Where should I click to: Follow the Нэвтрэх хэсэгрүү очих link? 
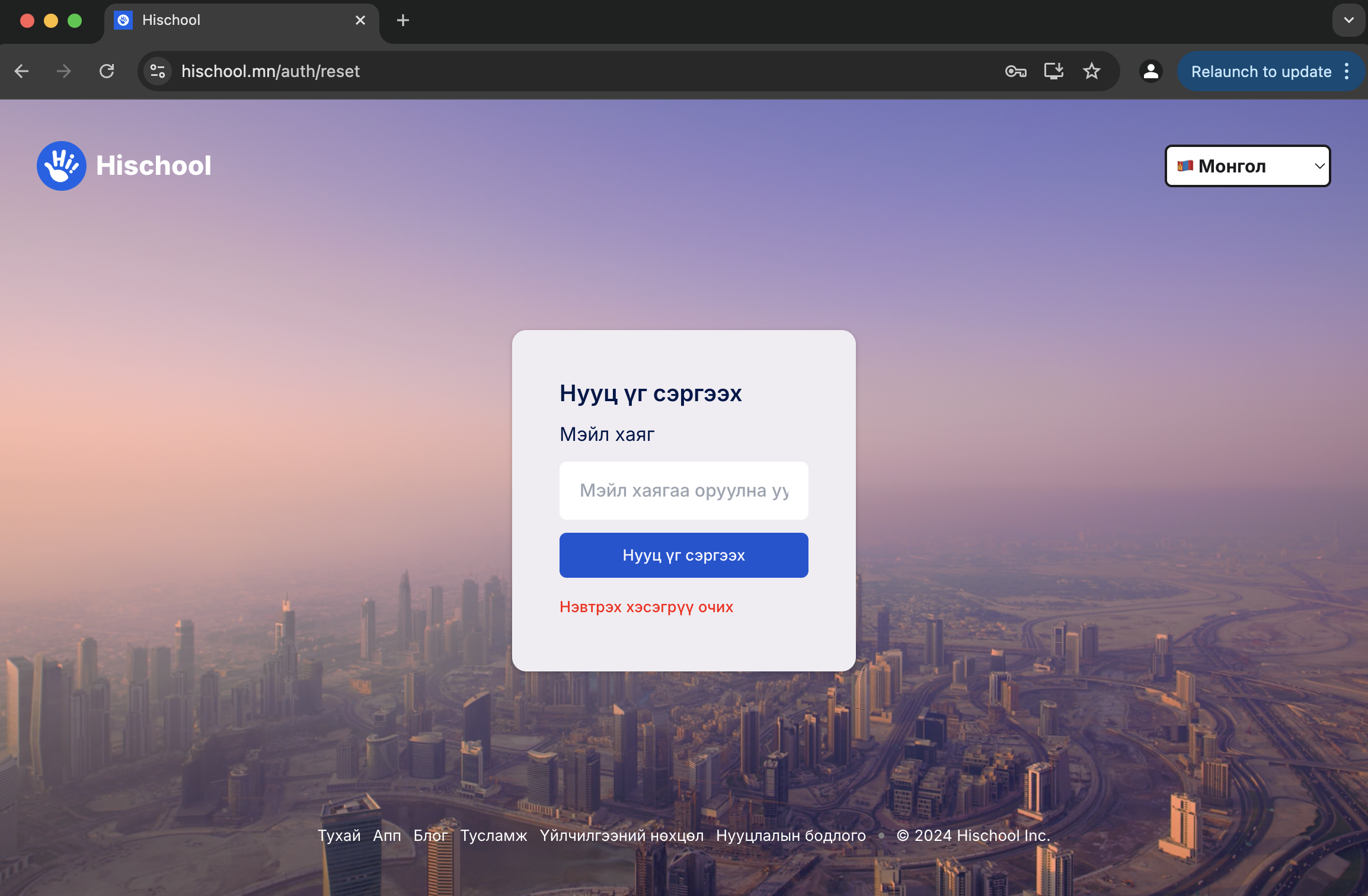click(x=646, y=607)
